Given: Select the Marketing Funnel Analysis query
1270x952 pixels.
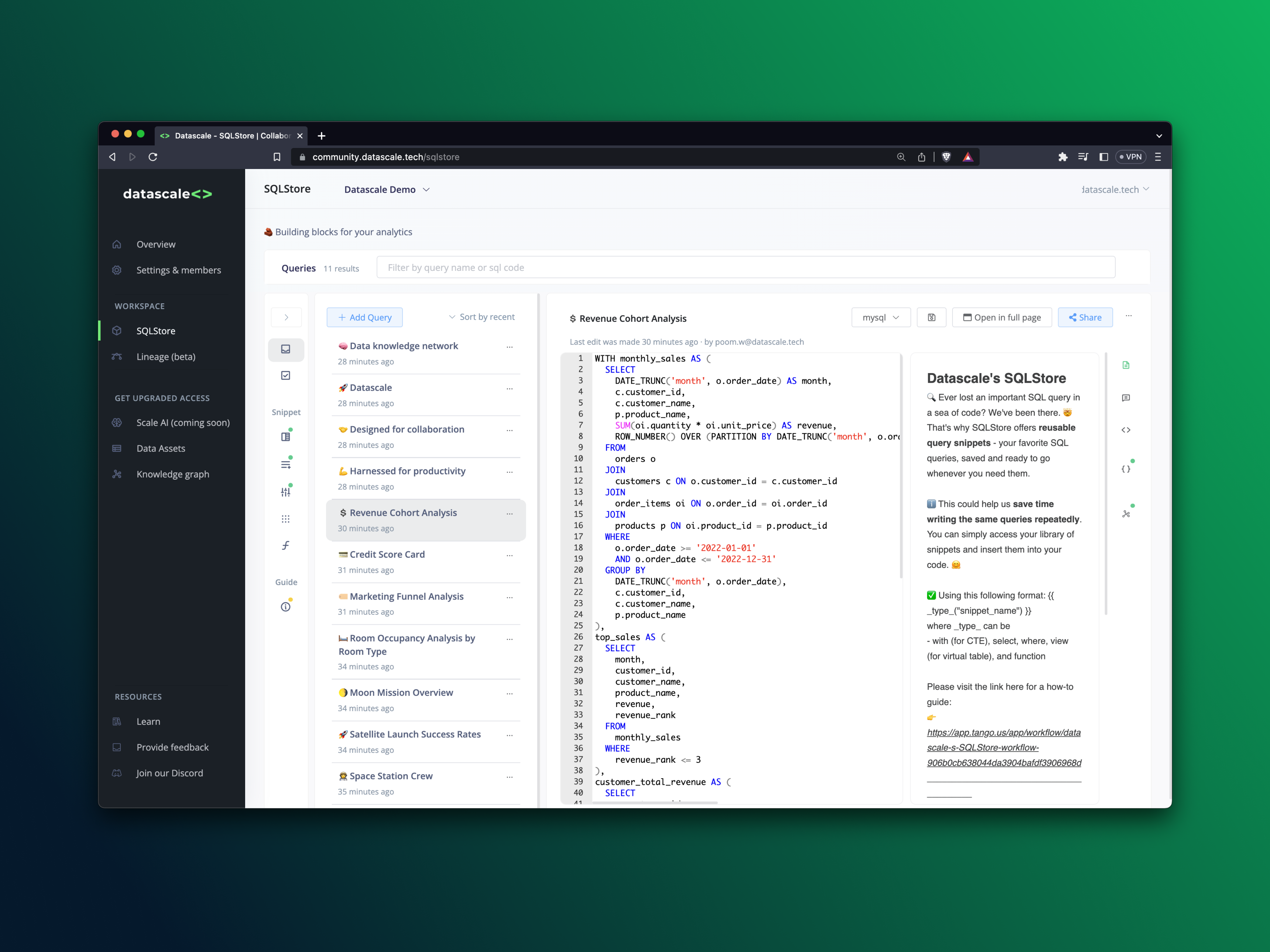Looking at the screenshot, I should coord(425,604).
